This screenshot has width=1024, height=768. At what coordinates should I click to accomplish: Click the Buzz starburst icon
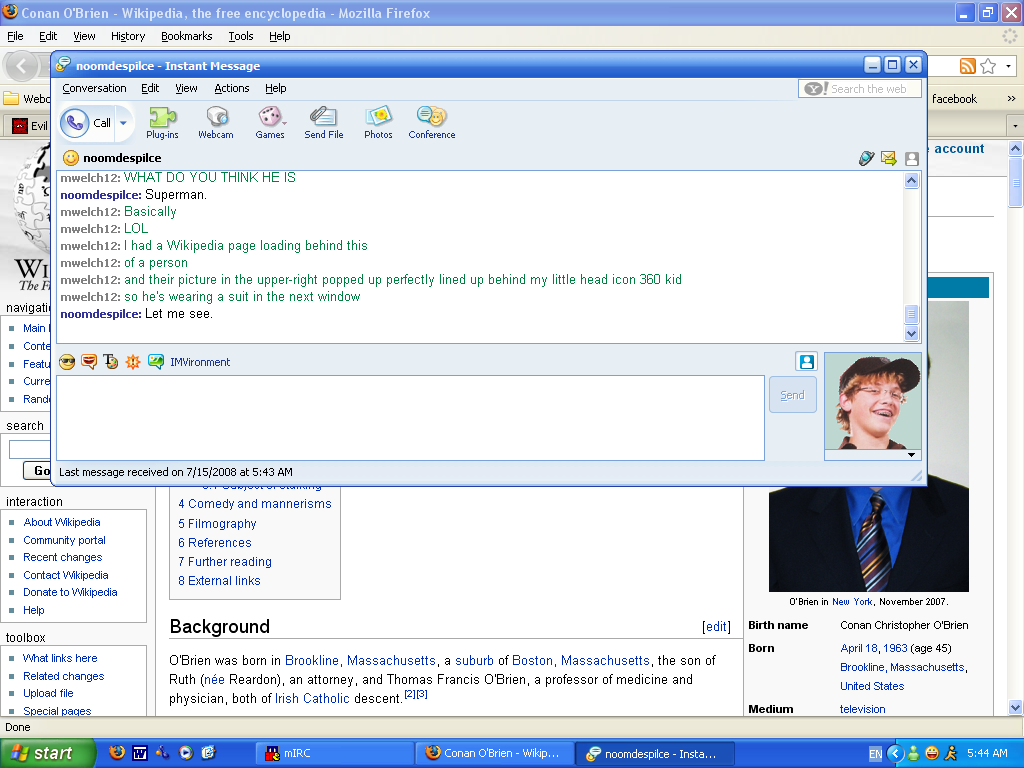tap(133, 362)
